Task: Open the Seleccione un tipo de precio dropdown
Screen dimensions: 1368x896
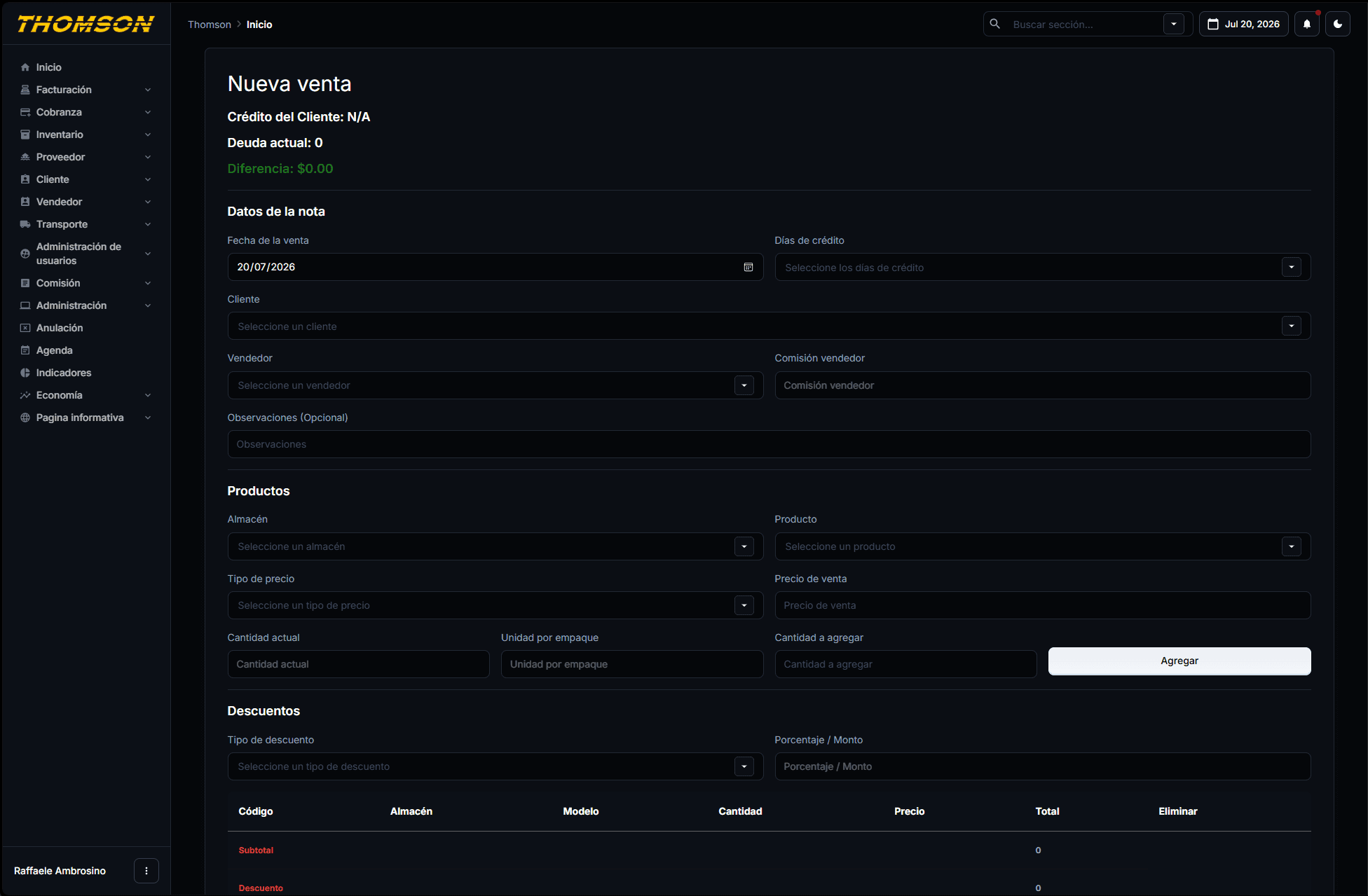Action: point(744,605)
